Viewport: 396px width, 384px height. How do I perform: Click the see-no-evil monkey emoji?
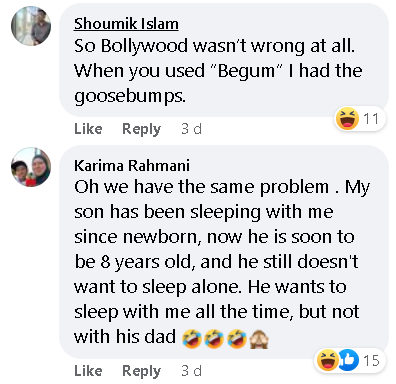[x=259, y=339]
